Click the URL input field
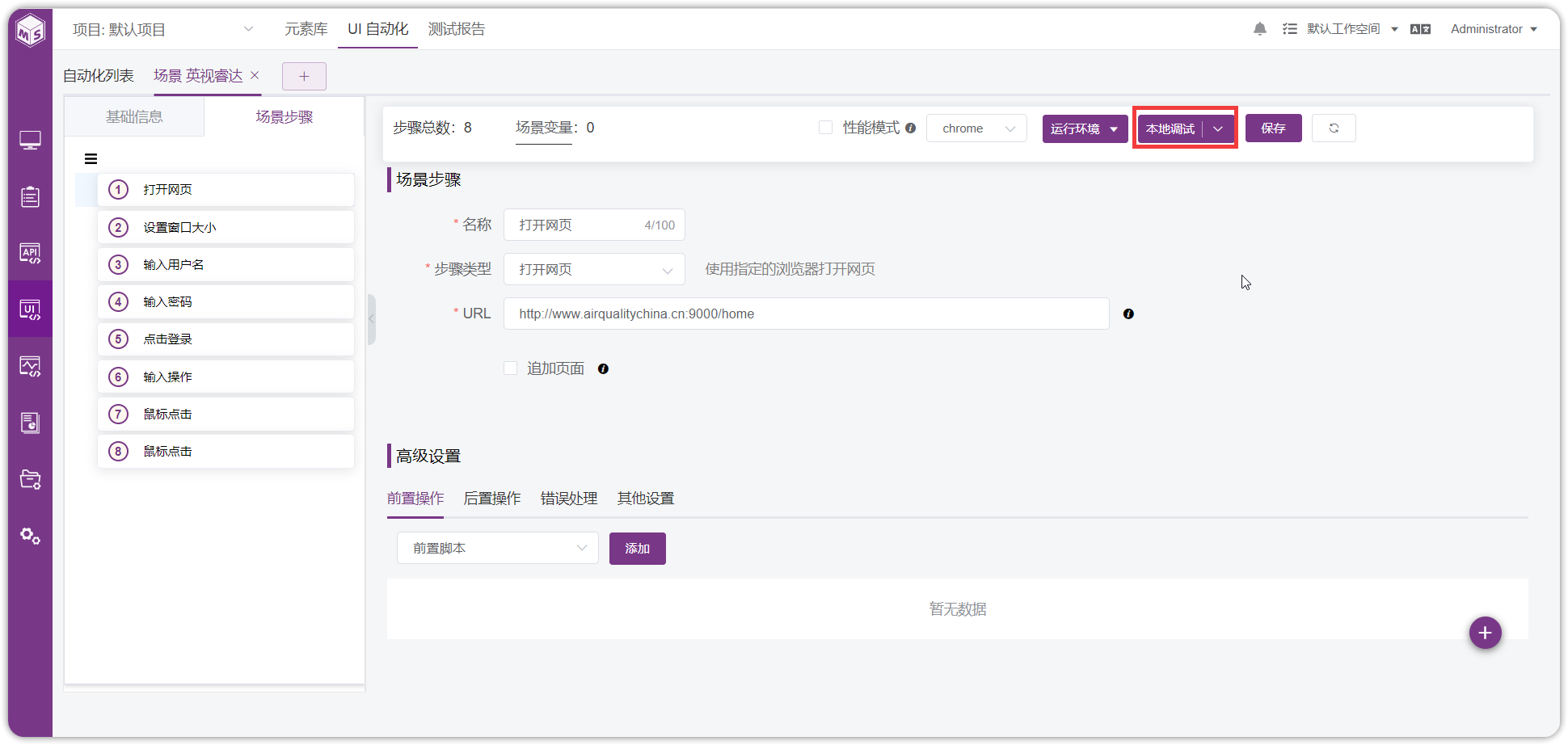This screenshot has height=745, width=1568. click(x=806, y=314)
